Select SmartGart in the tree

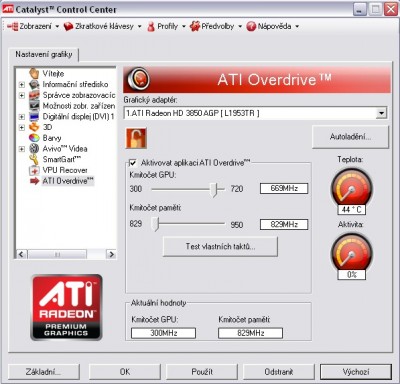click(x=62, y=159)
